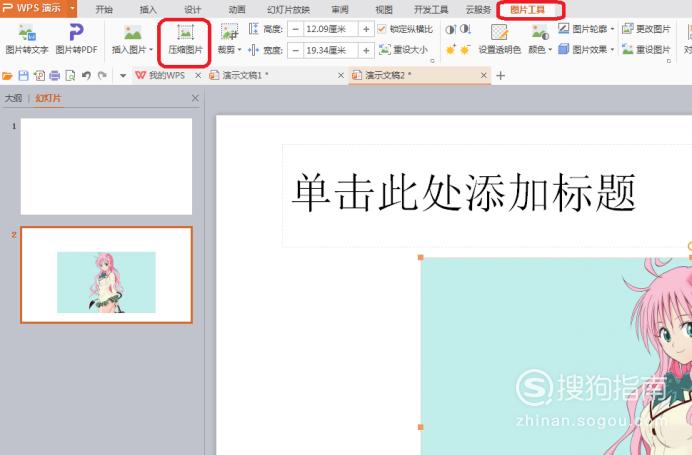Viewport: 692px width, 455px height.
Task: Select the 演示文稿2 document tab
Action: (382, 75)
